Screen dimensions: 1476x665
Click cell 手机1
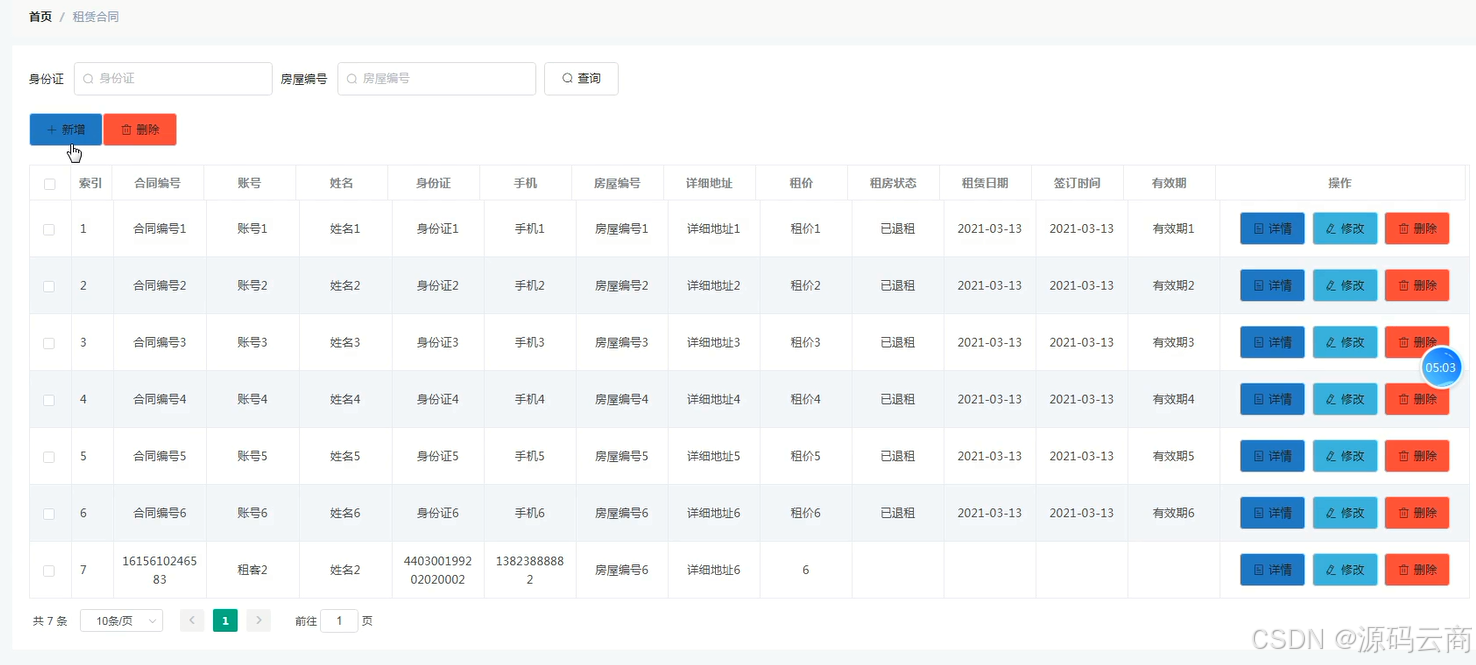[x=529, y=228]
